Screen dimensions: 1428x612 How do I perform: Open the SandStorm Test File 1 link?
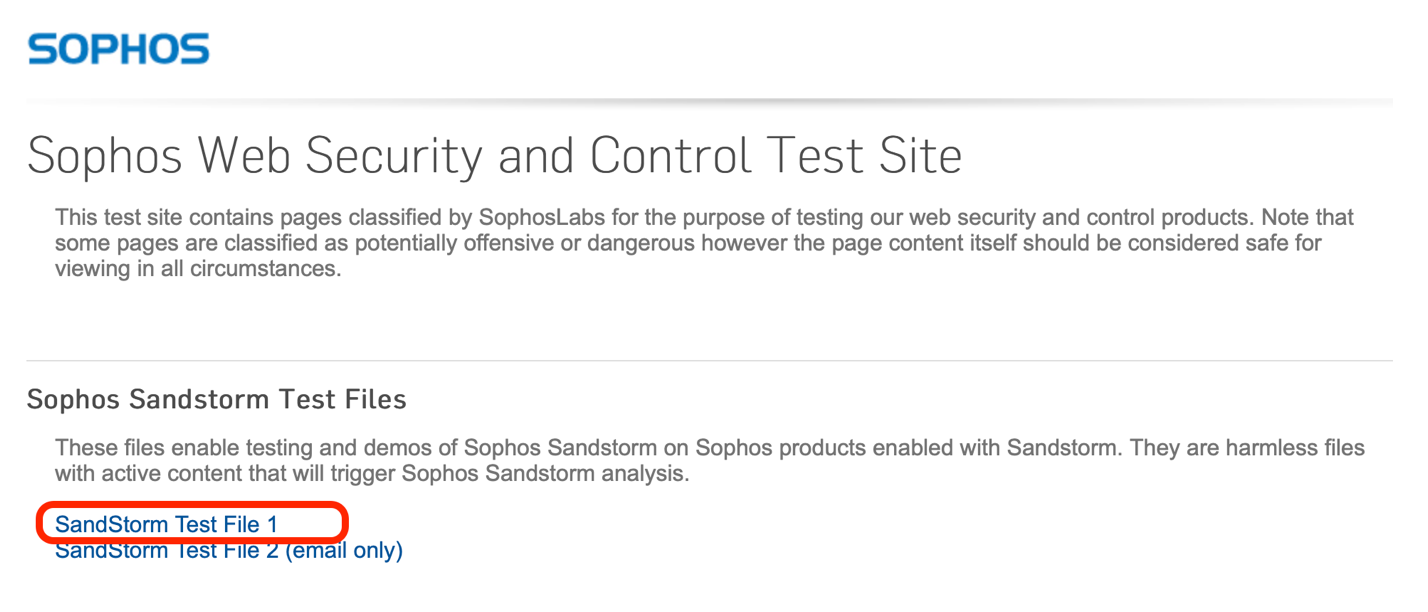pyautogui.click(x=166, y=525)
